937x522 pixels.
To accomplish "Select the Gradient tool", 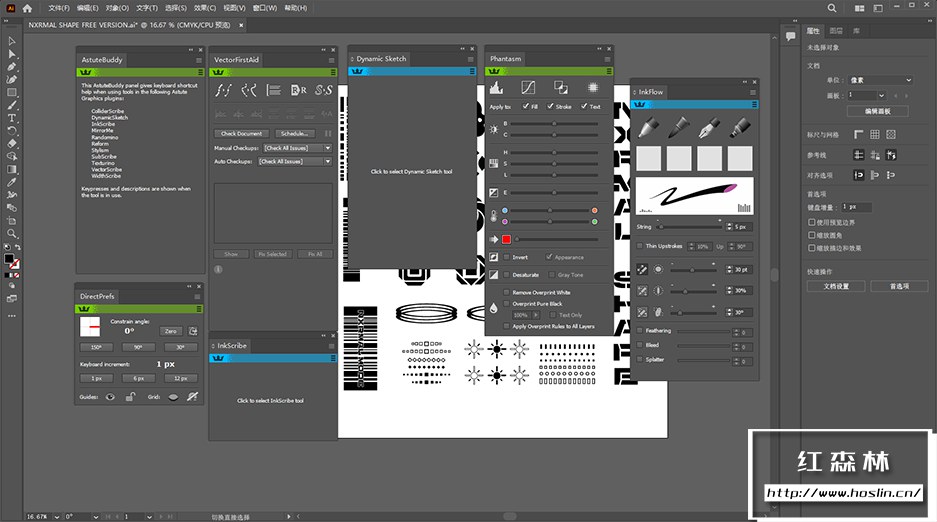I will 11,170.
